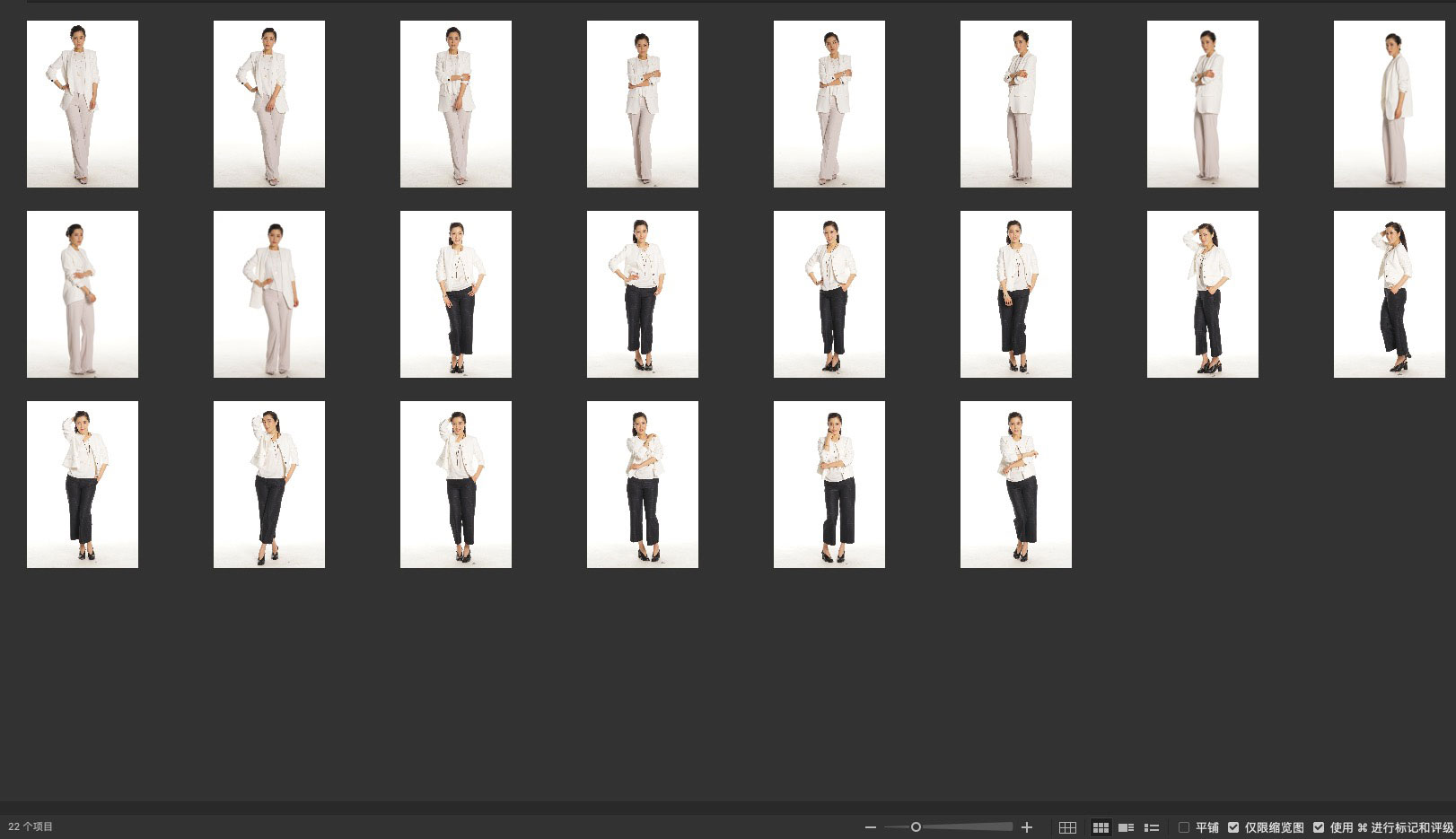The height and width of the screenshot is (839, 1456).
Task: Pick the last thumbnail in the second row
Action: (1389, 294)
